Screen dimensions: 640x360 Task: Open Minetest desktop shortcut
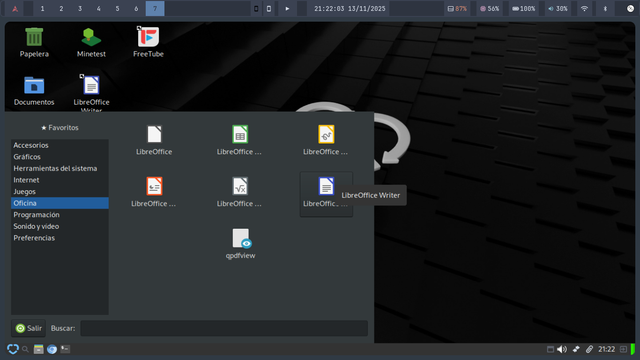point(91,42)
